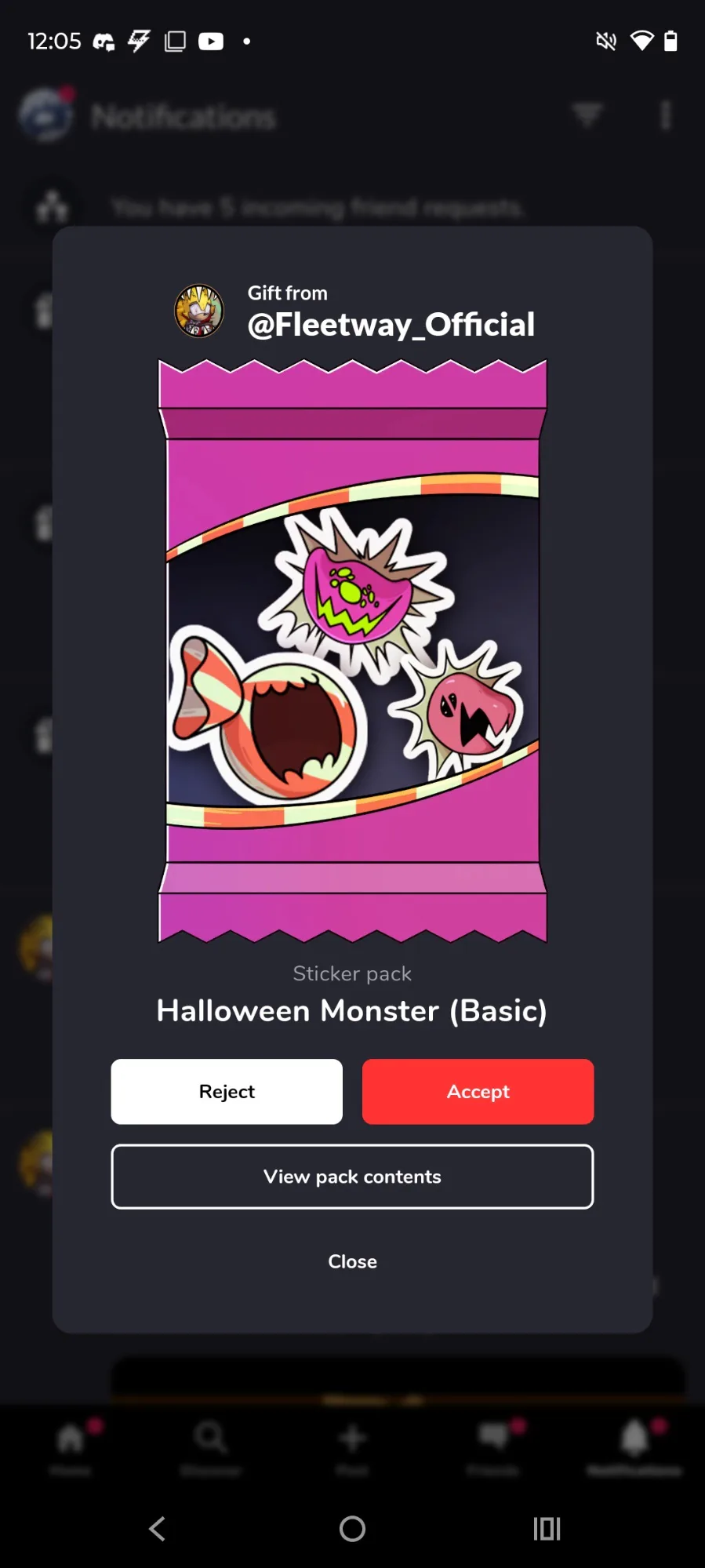Screen dimensions: 705x1568
Task: Tap the incoming friend requests icon
Action: tap(53, 207)
